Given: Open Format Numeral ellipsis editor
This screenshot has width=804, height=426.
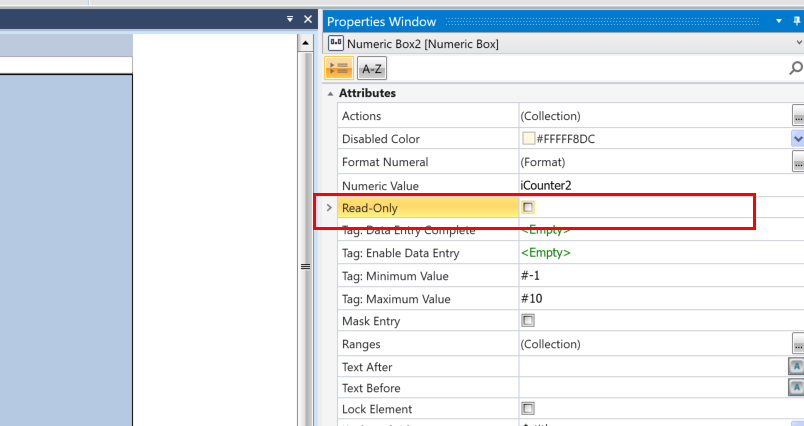Looking at the screenshot, I should pos(798,162).
